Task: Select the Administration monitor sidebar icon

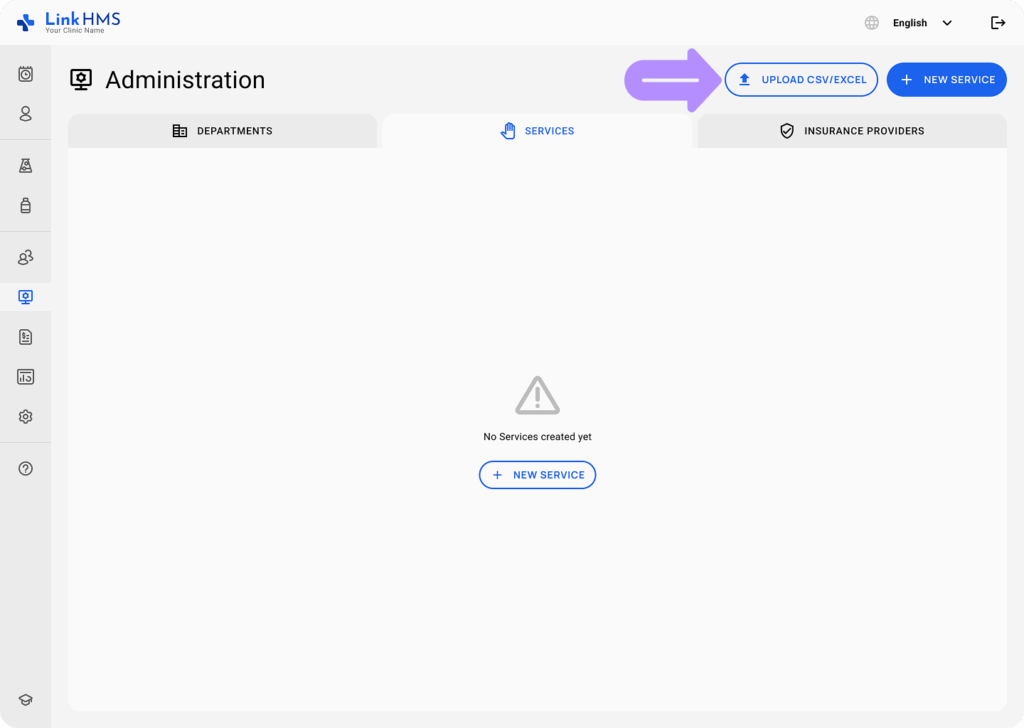Action: coord(25,297)
